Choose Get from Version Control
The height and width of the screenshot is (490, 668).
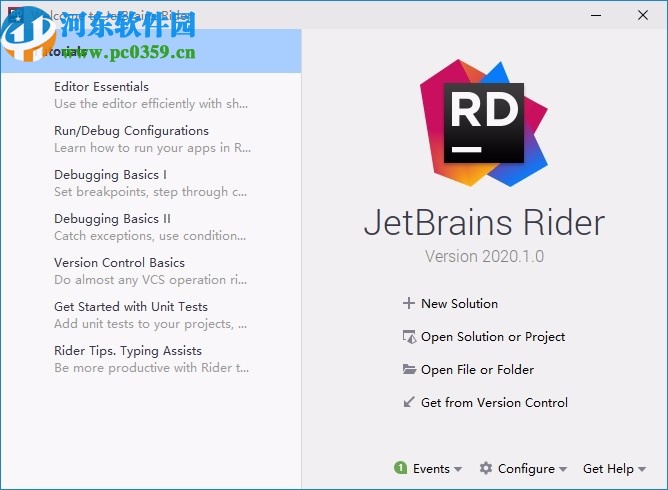click(494, 402)
